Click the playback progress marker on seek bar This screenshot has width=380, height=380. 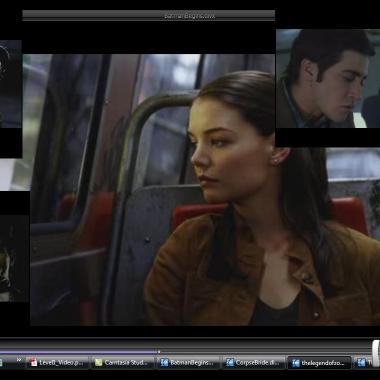click(159, 351)
